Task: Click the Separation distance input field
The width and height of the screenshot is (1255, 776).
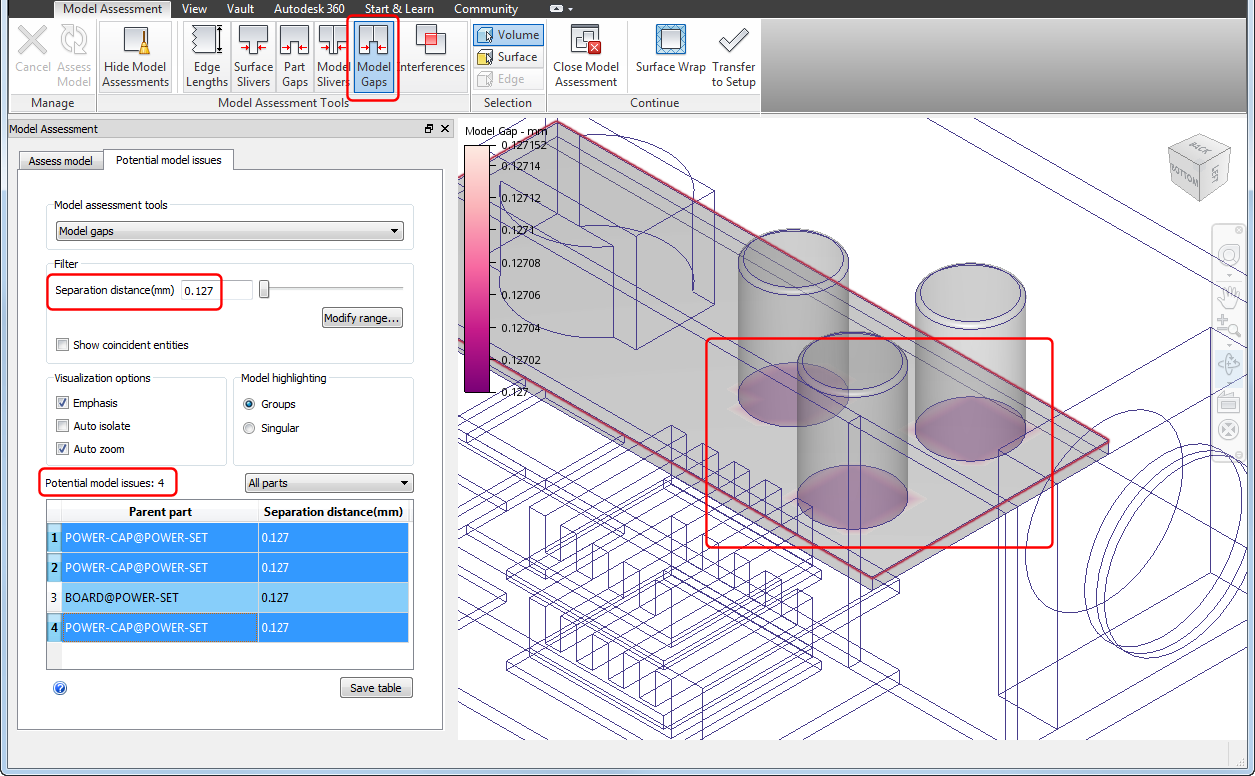Action: pyautogui.click(x=215, y=291)
